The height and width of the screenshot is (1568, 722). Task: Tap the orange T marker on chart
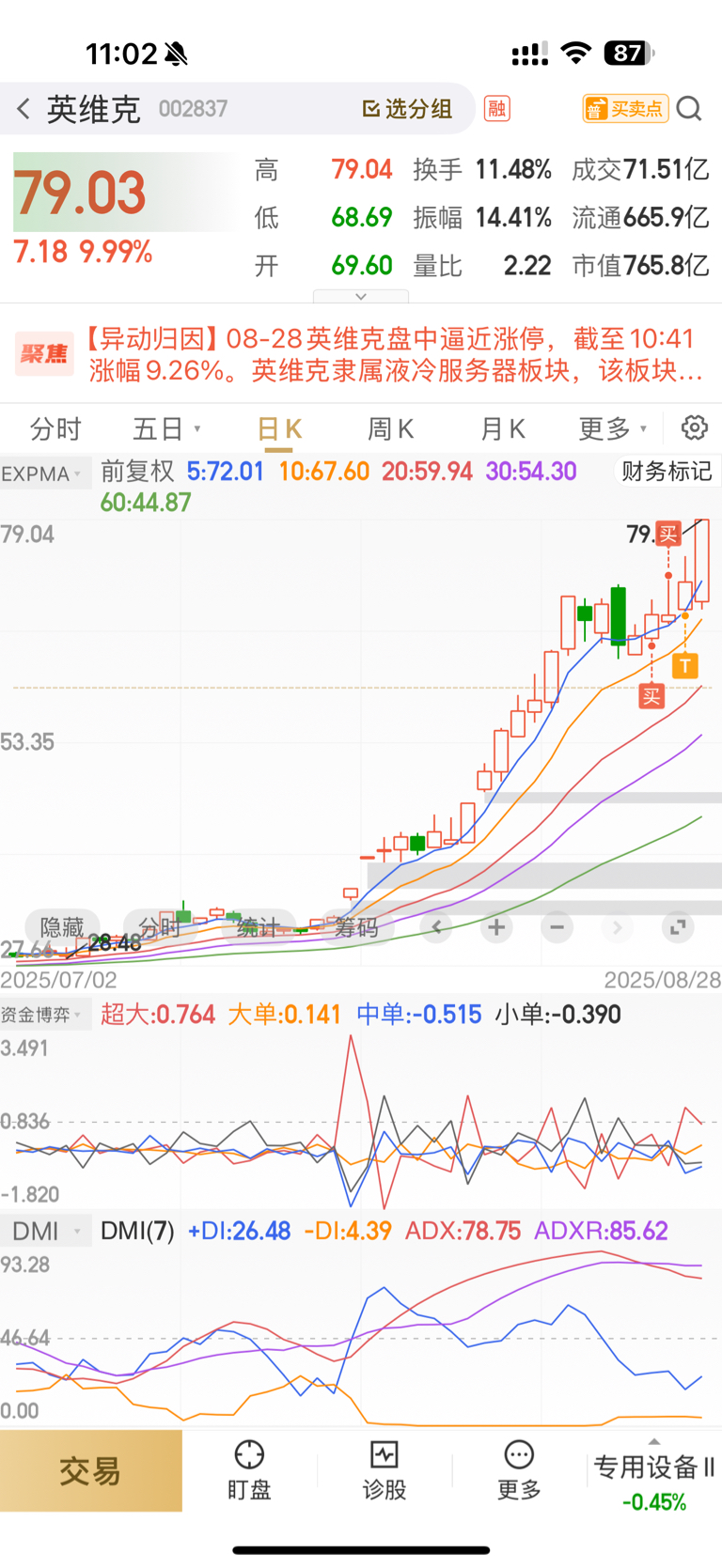(685, 666)
